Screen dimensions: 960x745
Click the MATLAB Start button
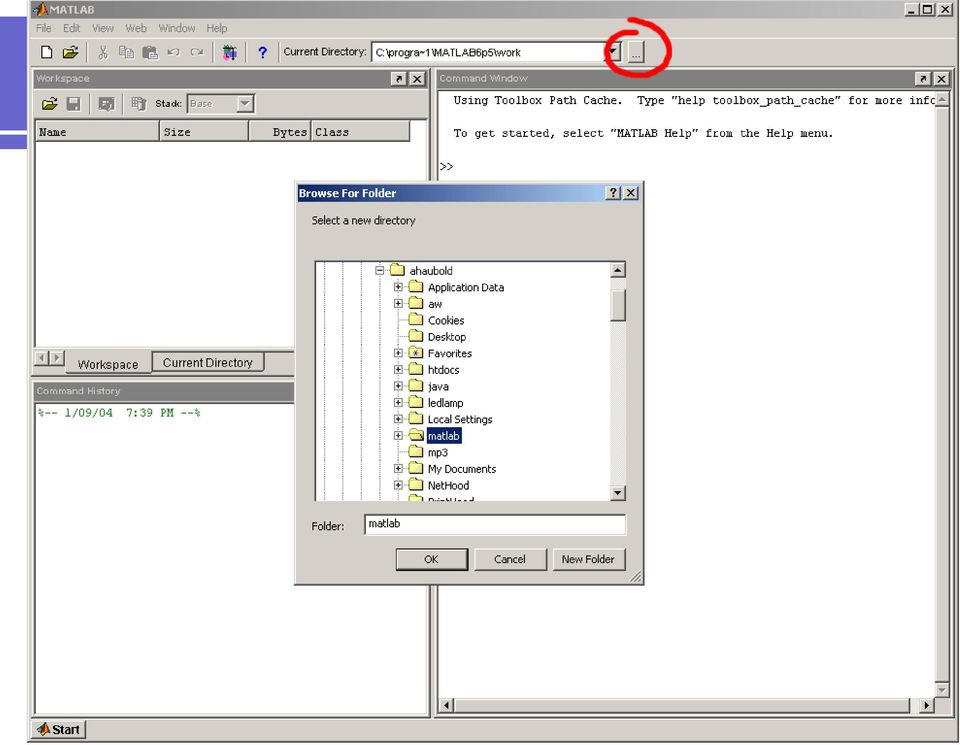tap(58, 729)
